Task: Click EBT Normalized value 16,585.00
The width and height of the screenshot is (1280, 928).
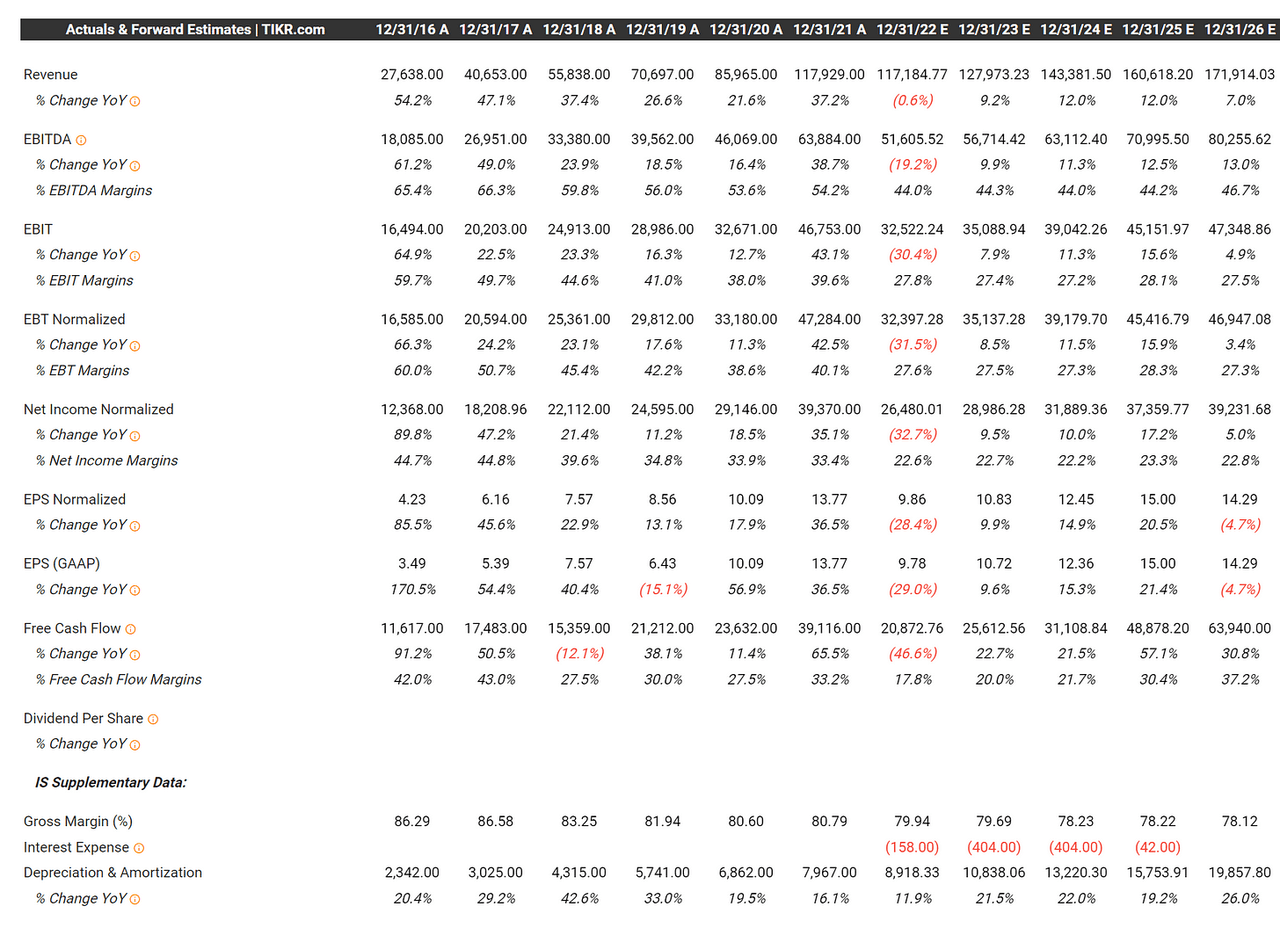Action: [411, 320]
